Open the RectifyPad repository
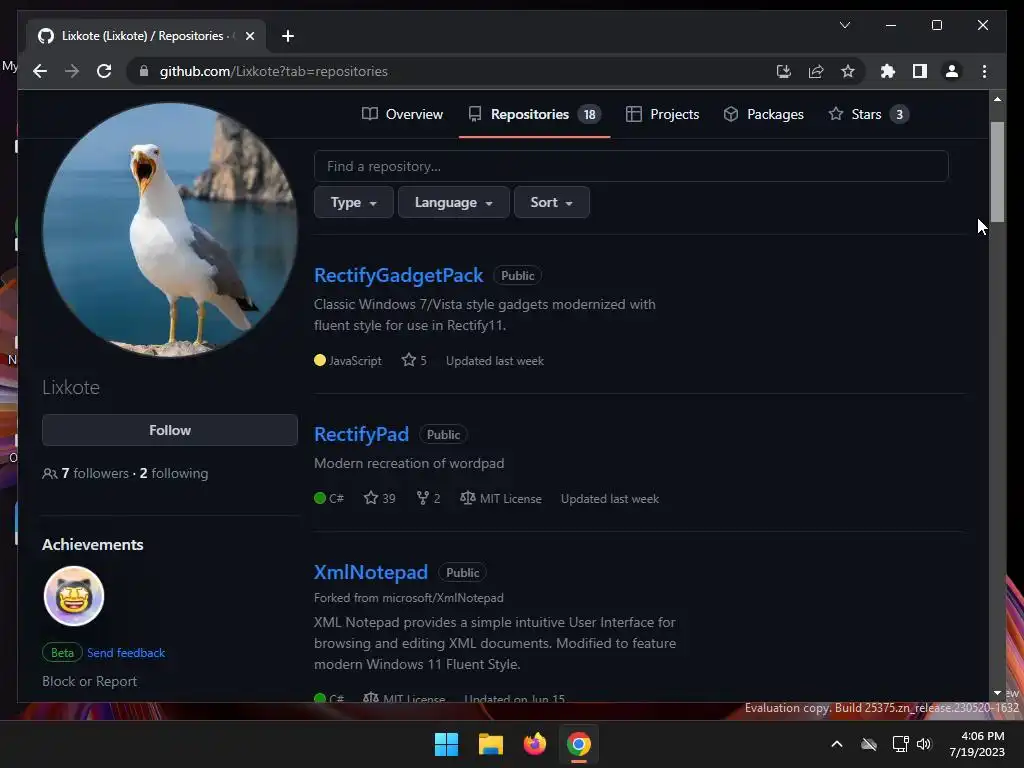Image resolution: width=1024 pixels, height=768 pixels. (x=361, y=434)
